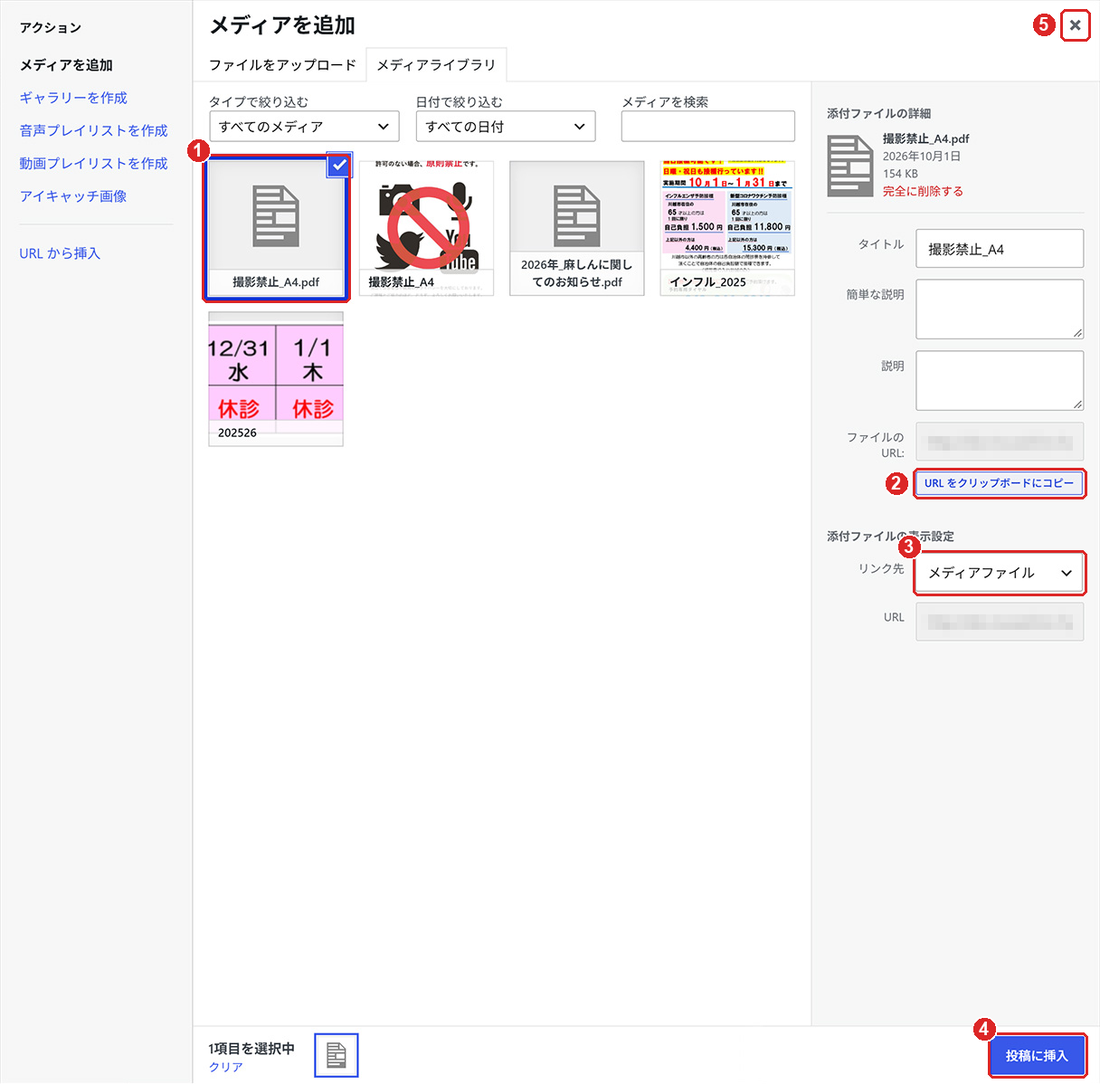Click the 説明 text area
Viewport: 1100px width, 1084px height.
[999, 380]
